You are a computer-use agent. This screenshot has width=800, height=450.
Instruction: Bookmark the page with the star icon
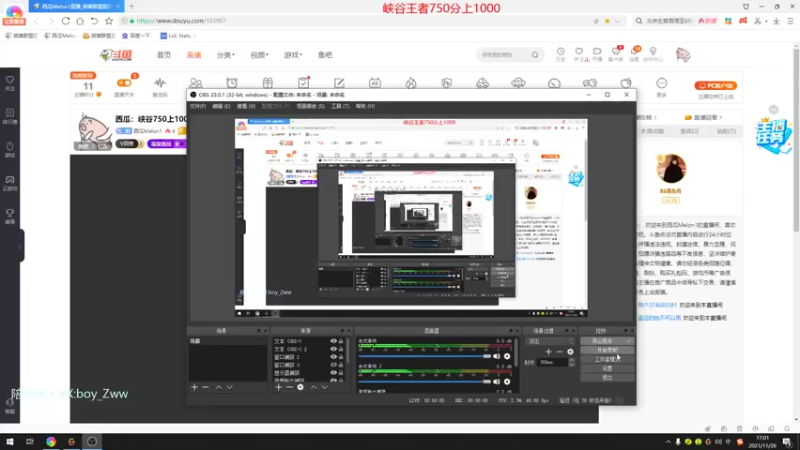tap(109, 21)
